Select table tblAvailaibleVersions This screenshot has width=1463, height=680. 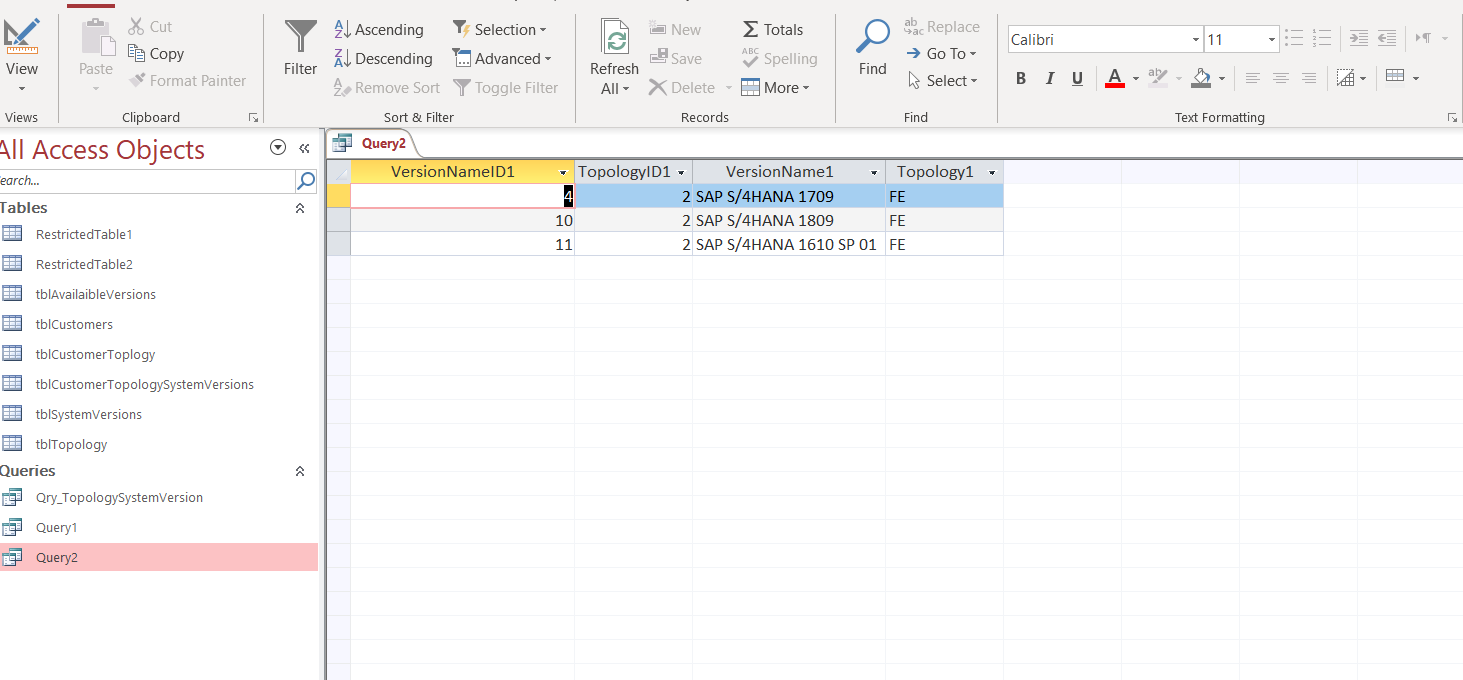coord(96,294)
